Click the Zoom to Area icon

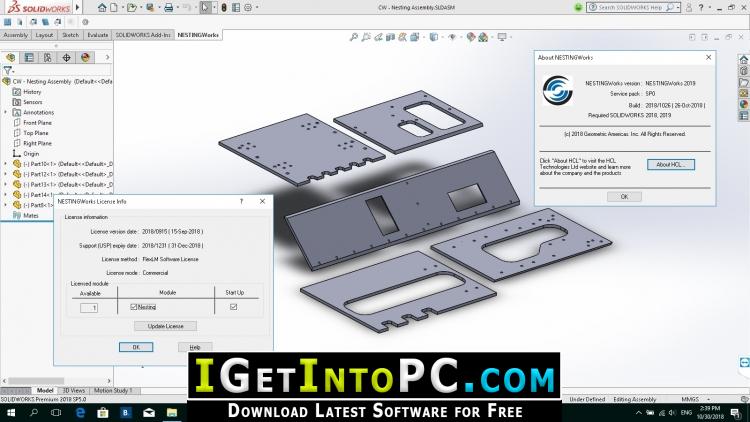point(366,37)
